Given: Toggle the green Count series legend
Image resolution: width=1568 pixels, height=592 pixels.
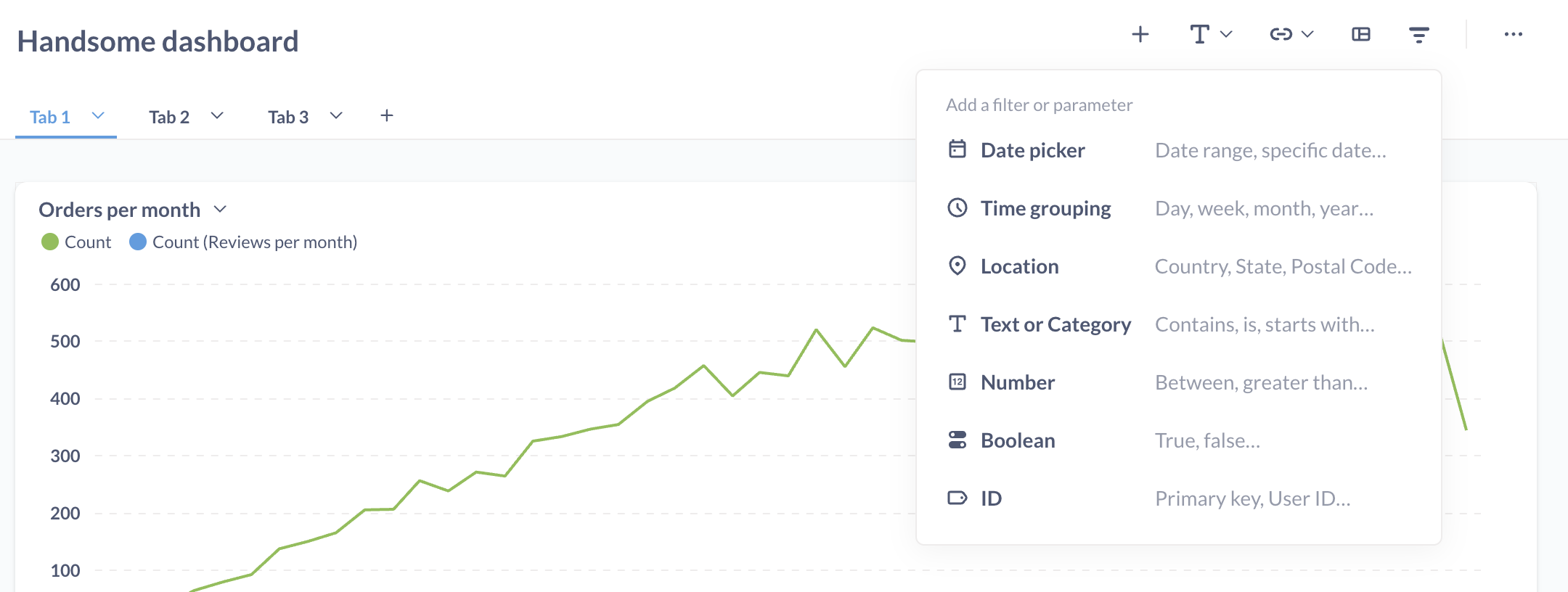Looking at the screenshot, I should click(76, 242).
